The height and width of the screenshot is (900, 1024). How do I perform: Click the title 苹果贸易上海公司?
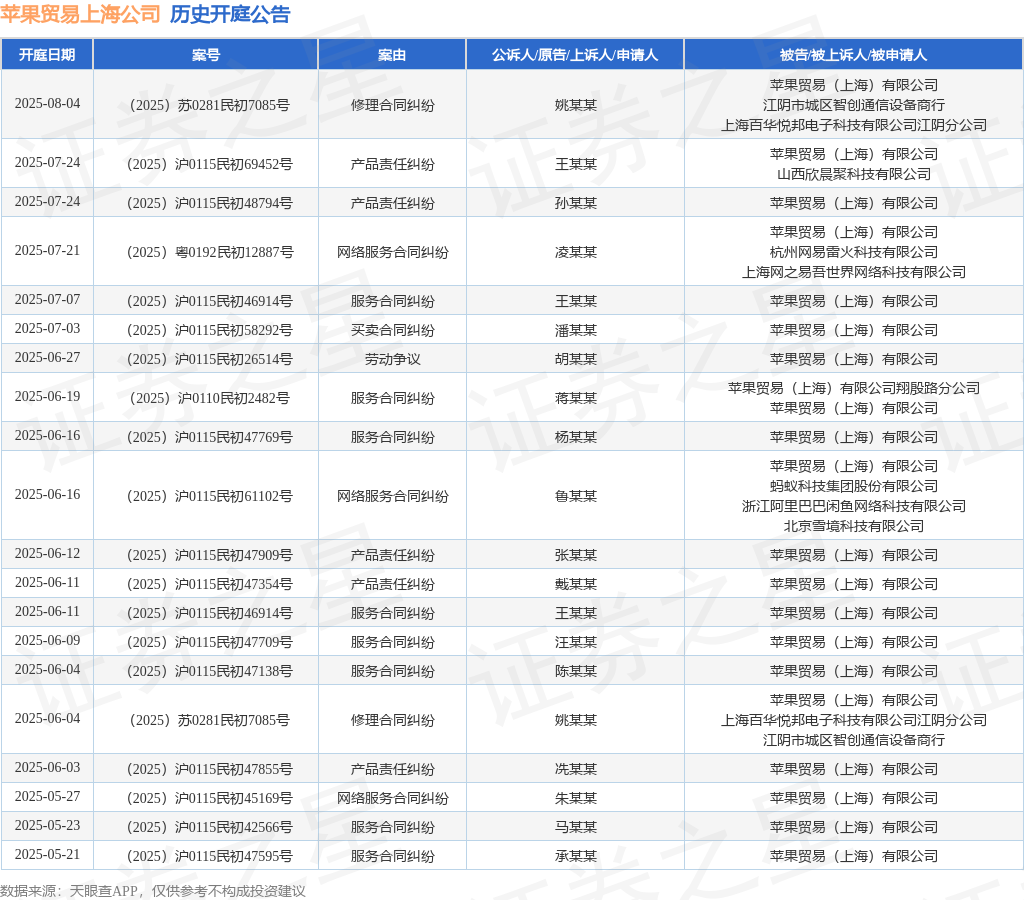[80, 14]
